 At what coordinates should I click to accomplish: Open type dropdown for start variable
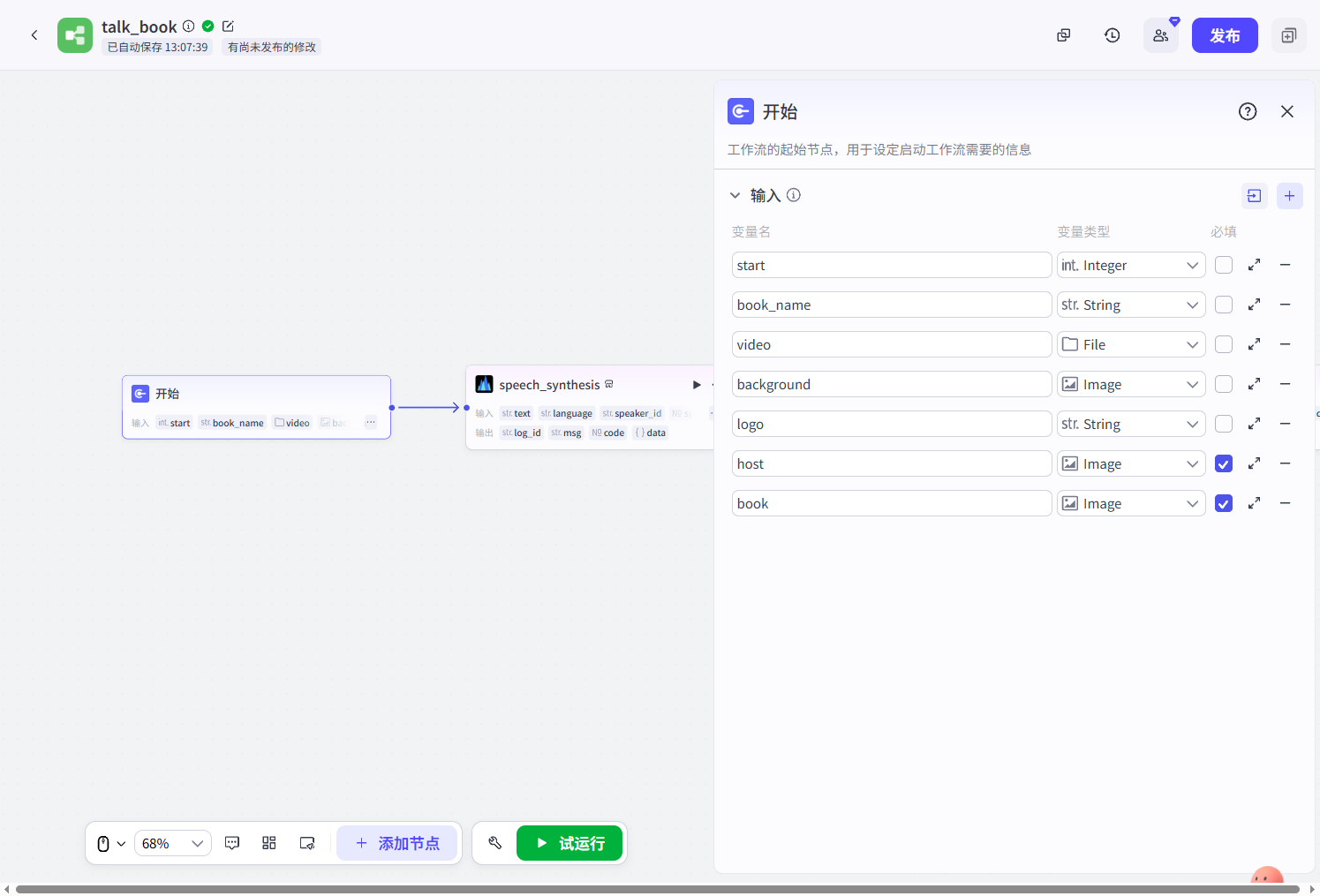coord(1131,265)
